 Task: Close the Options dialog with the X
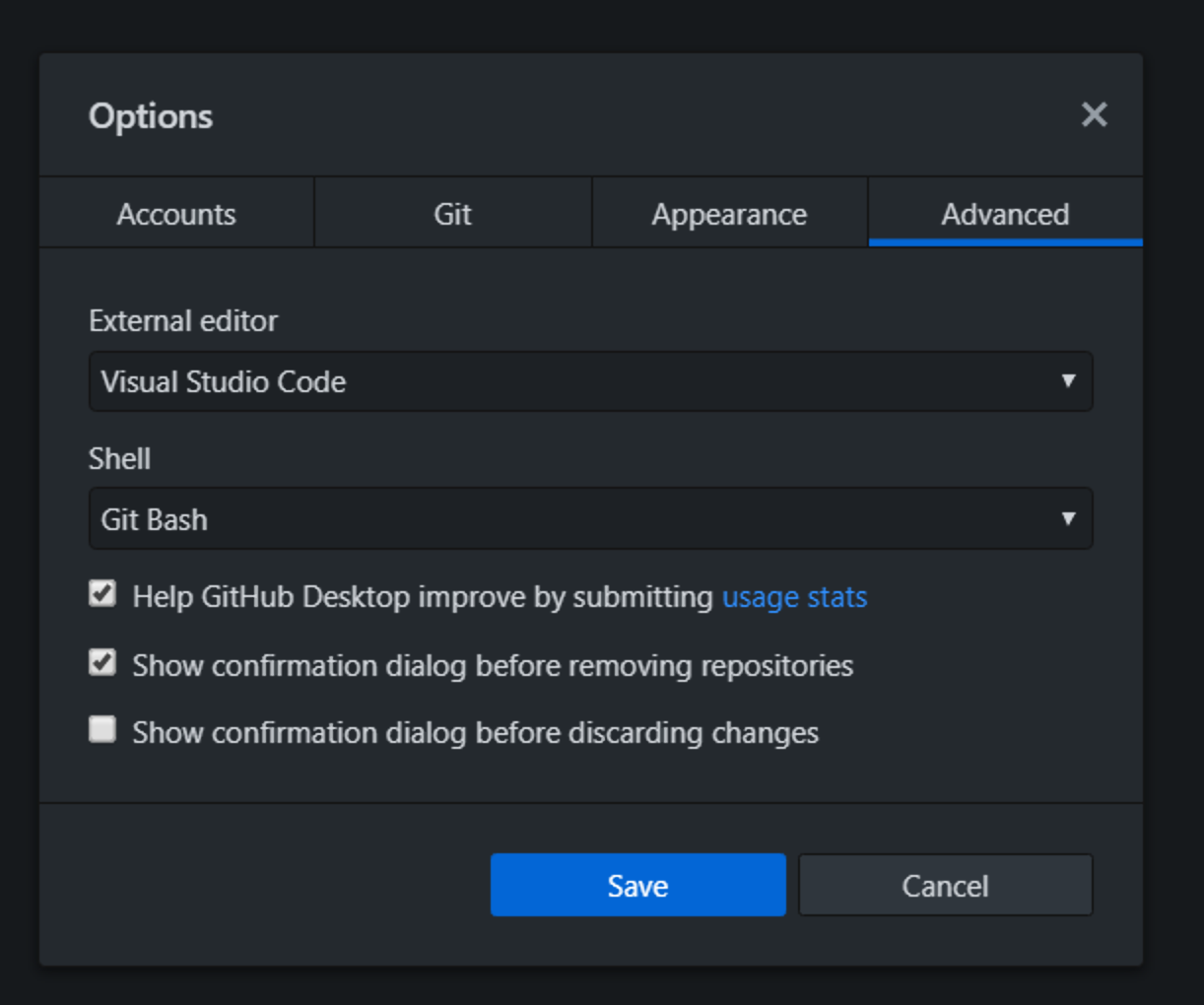[1094, 115]
